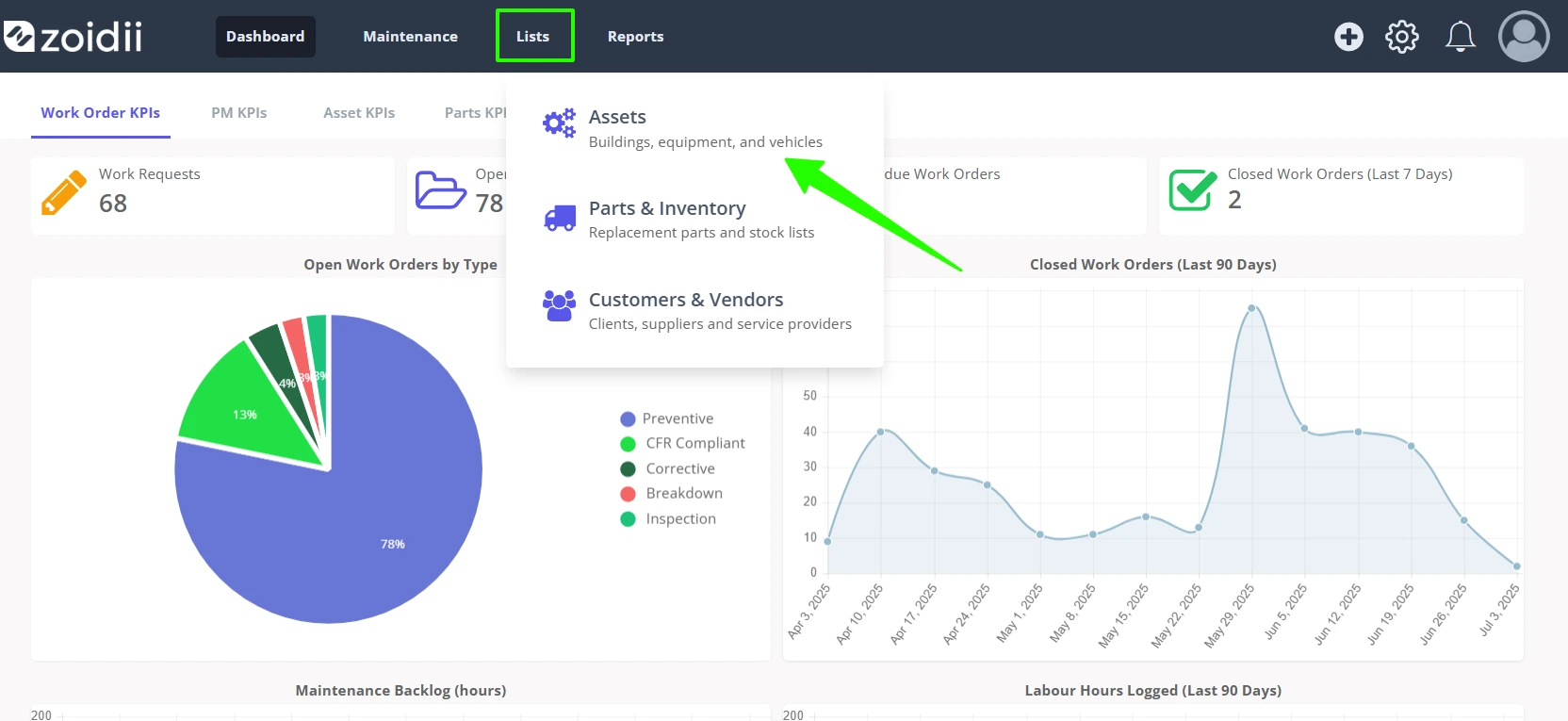The height and width of the screenshot is (721, 1568).
Task: Expand the Maintenance menu
Action: click(x=411, y=37)
